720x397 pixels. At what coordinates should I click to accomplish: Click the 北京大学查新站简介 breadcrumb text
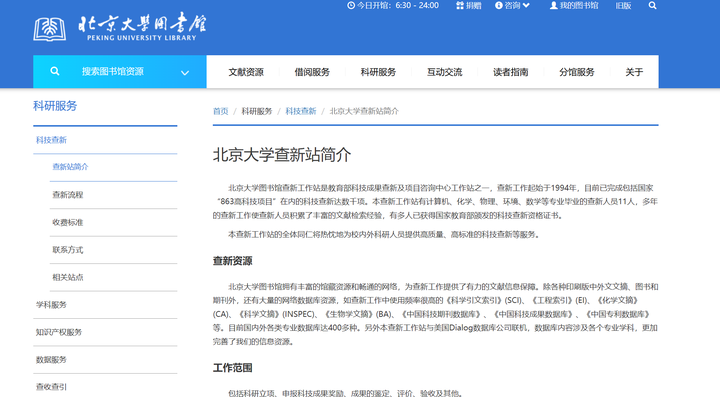pyautogui.click(x=364, y=111)
